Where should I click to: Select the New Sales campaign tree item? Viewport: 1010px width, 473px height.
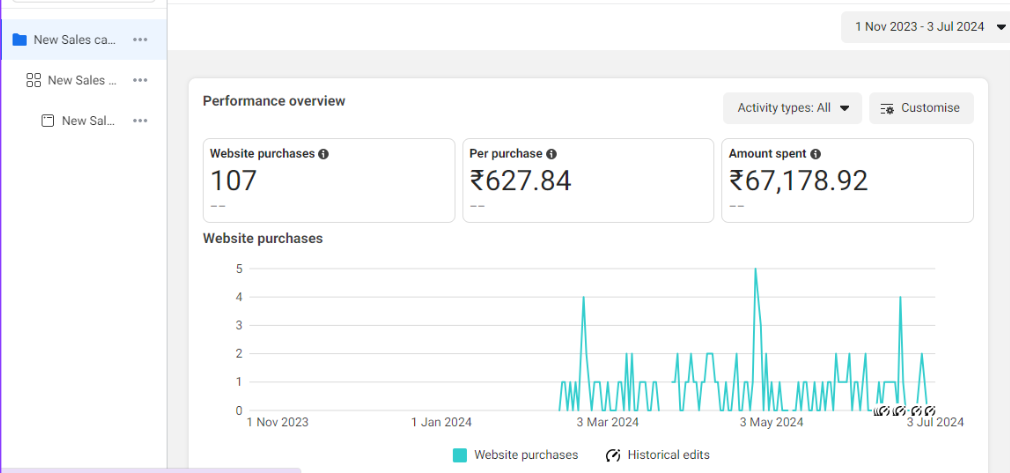tap(74, 40)
